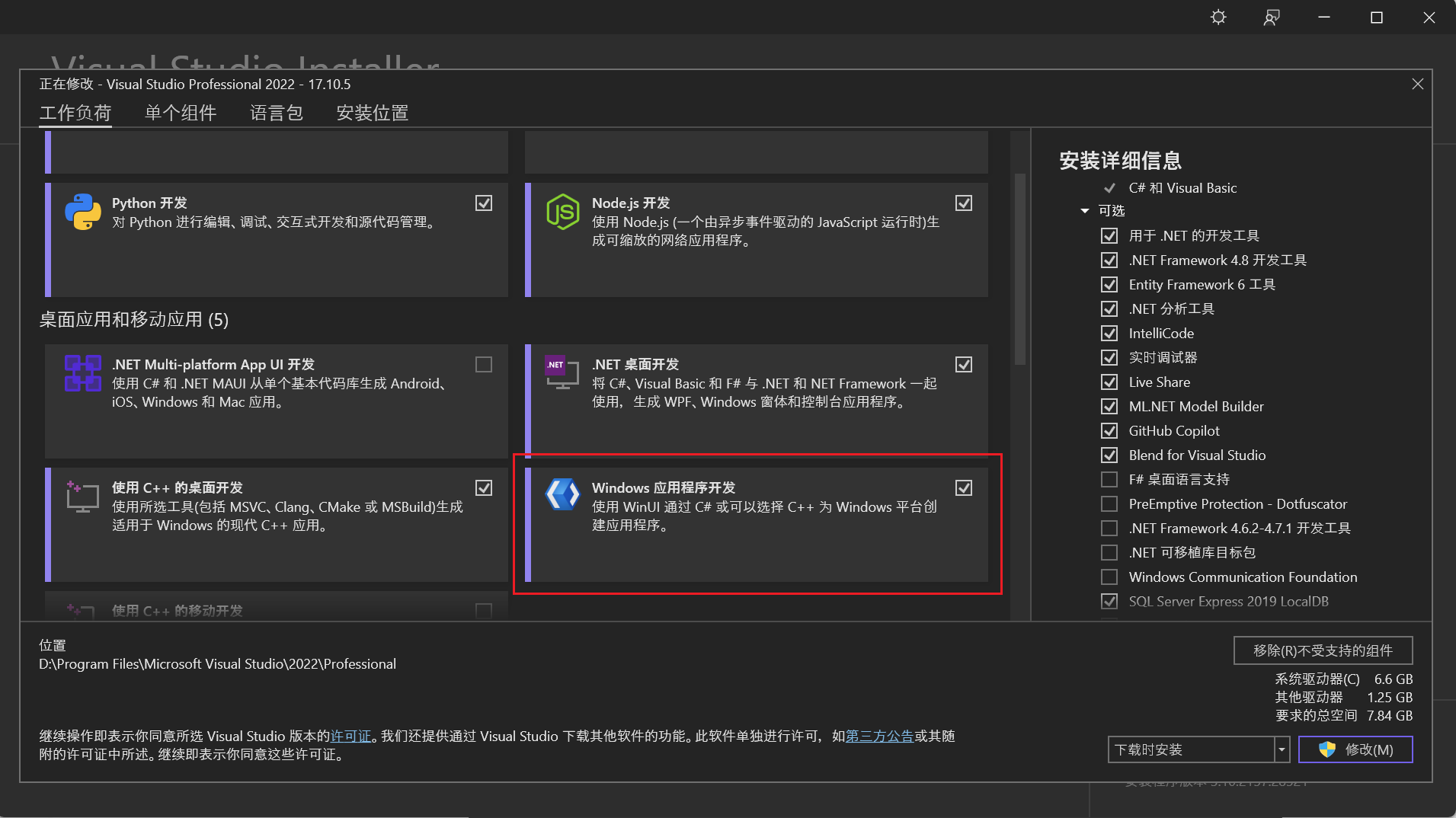Viewport: 1456px width, 818px height.
Task: Switch to the 语言包 (Language packs) tab
Action: tap(277, 113)
